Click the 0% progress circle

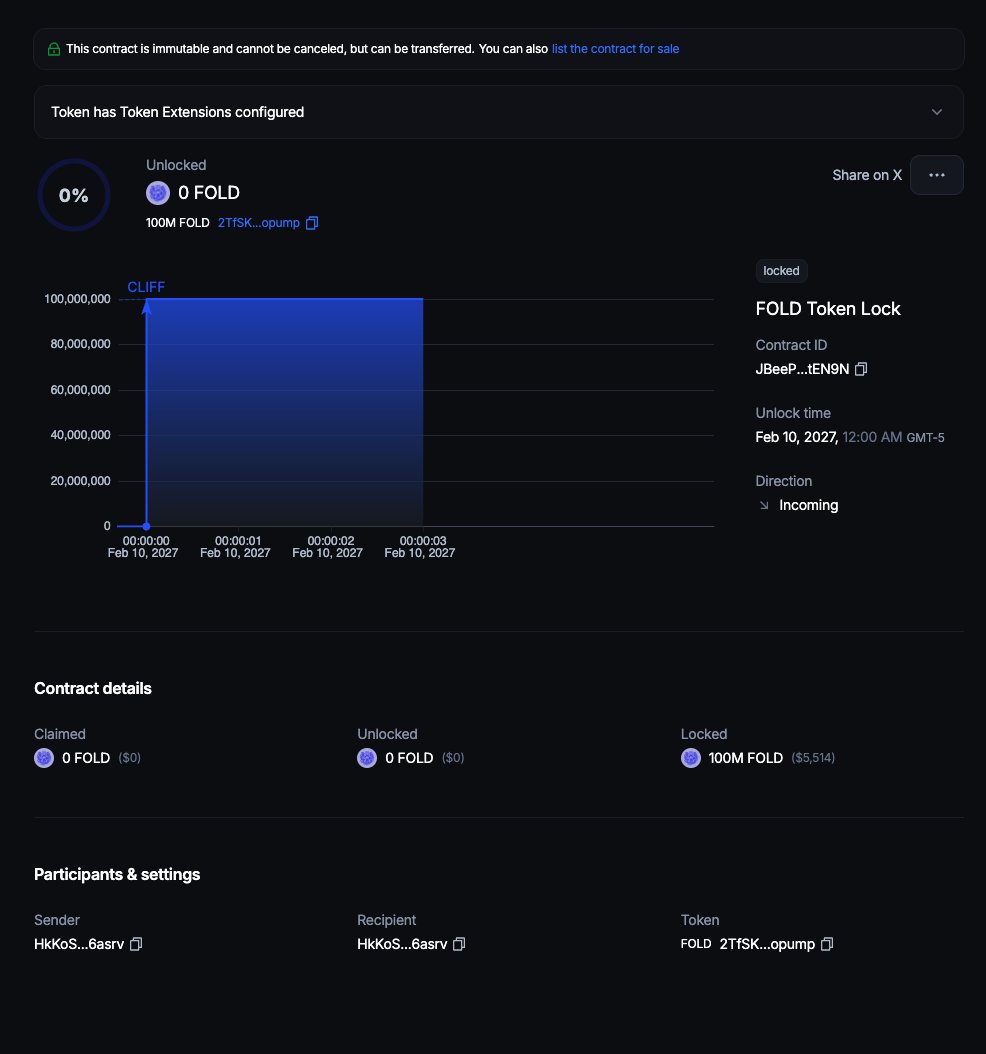(x=73, y=195)
